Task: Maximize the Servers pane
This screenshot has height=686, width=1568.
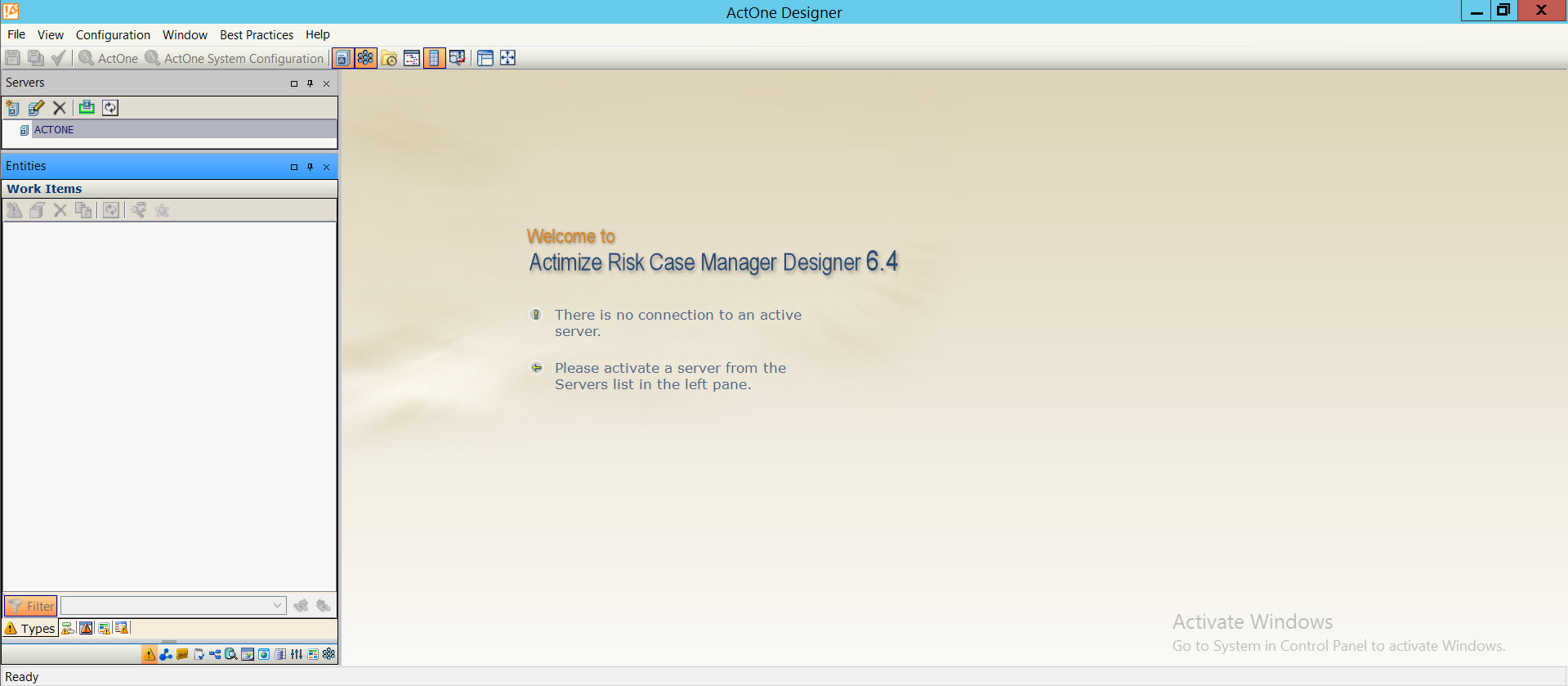Action: point(294,83)
